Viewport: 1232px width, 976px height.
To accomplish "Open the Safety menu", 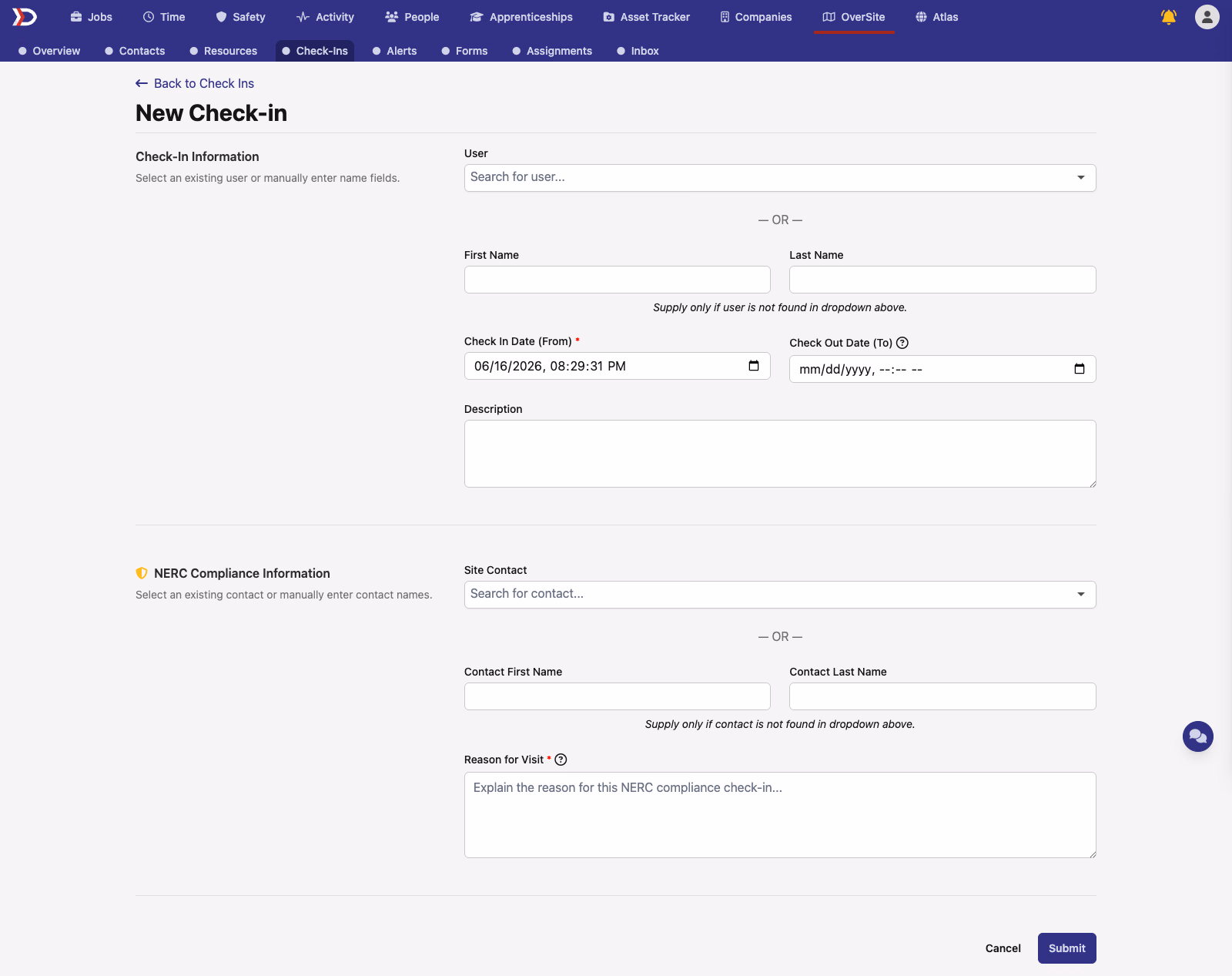I will 240,17.
